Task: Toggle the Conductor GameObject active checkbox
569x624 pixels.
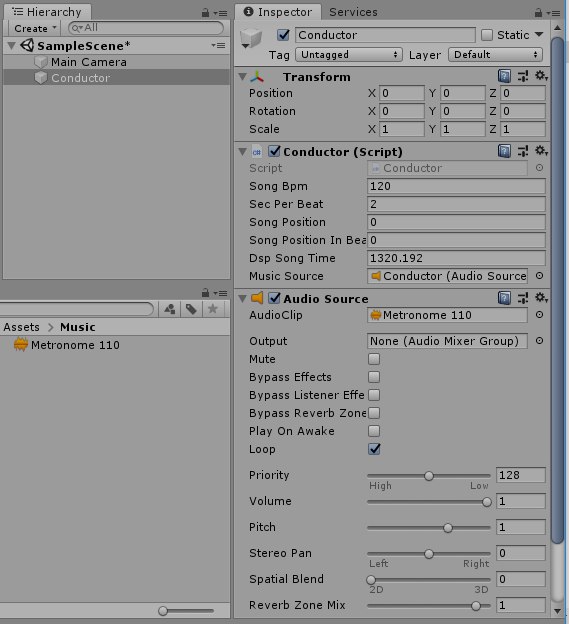Action: point(283,35)
